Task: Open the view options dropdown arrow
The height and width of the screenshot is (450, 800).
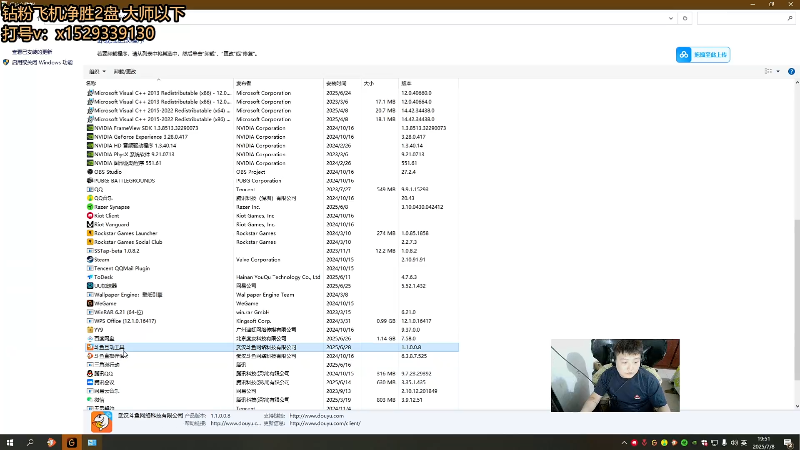Action: coord(778,71)
